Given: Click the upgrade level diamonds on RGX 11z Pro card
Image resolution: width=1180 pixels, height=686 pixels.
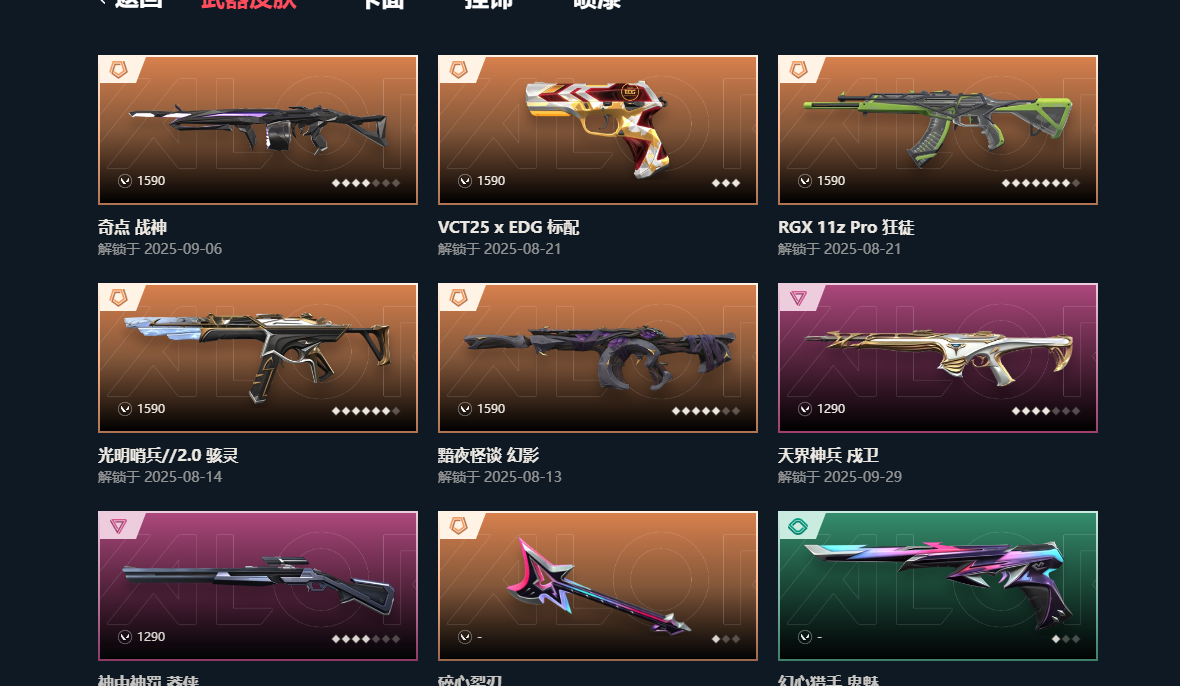Looking at the screenshot, I should 1041,183.
